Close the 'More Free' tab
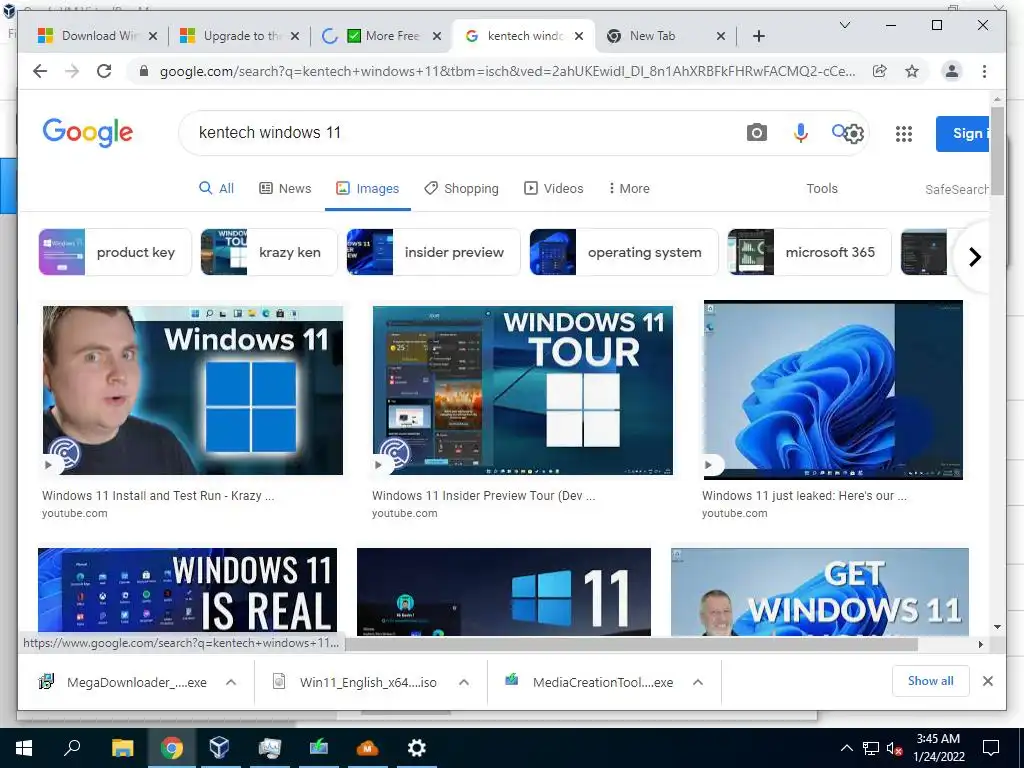 coord(438,36)
